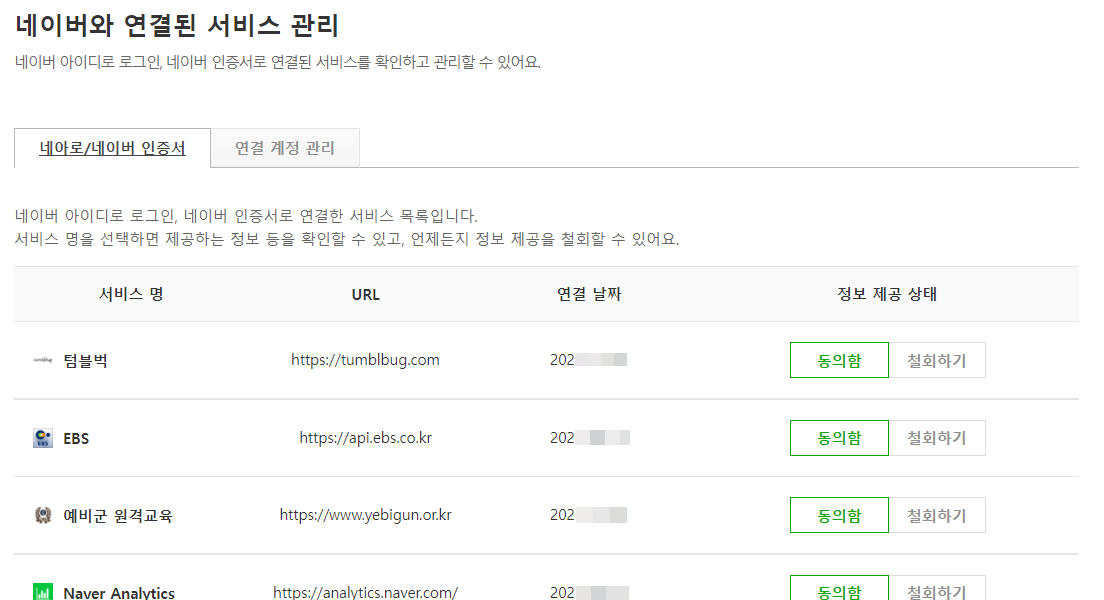This screenshot has height=600, width=1104.
Task: Select 동의함 for EBS
Action: coord(839,438)
